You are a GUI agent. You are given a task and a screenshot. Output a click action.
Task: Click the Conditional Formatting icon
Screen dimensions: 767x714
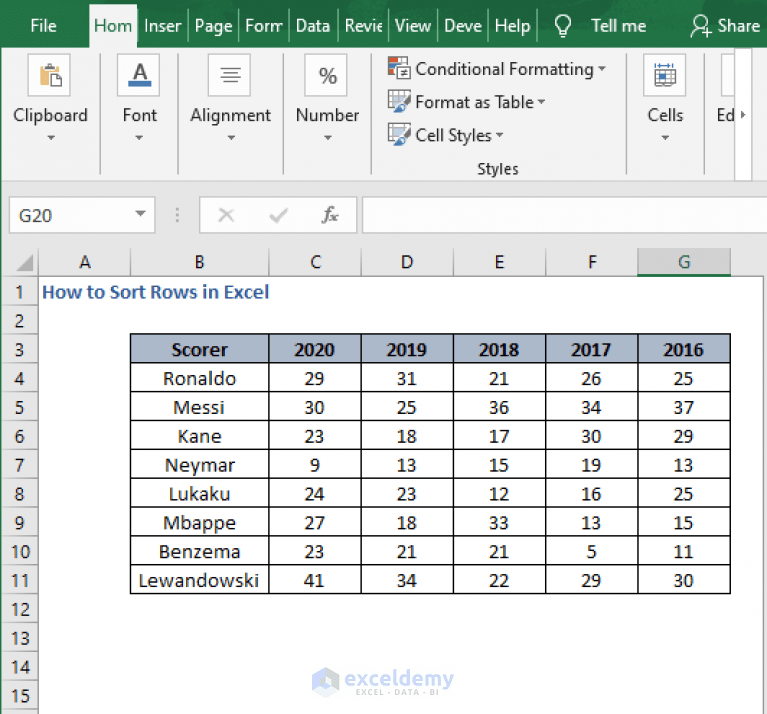click(399, 68)
